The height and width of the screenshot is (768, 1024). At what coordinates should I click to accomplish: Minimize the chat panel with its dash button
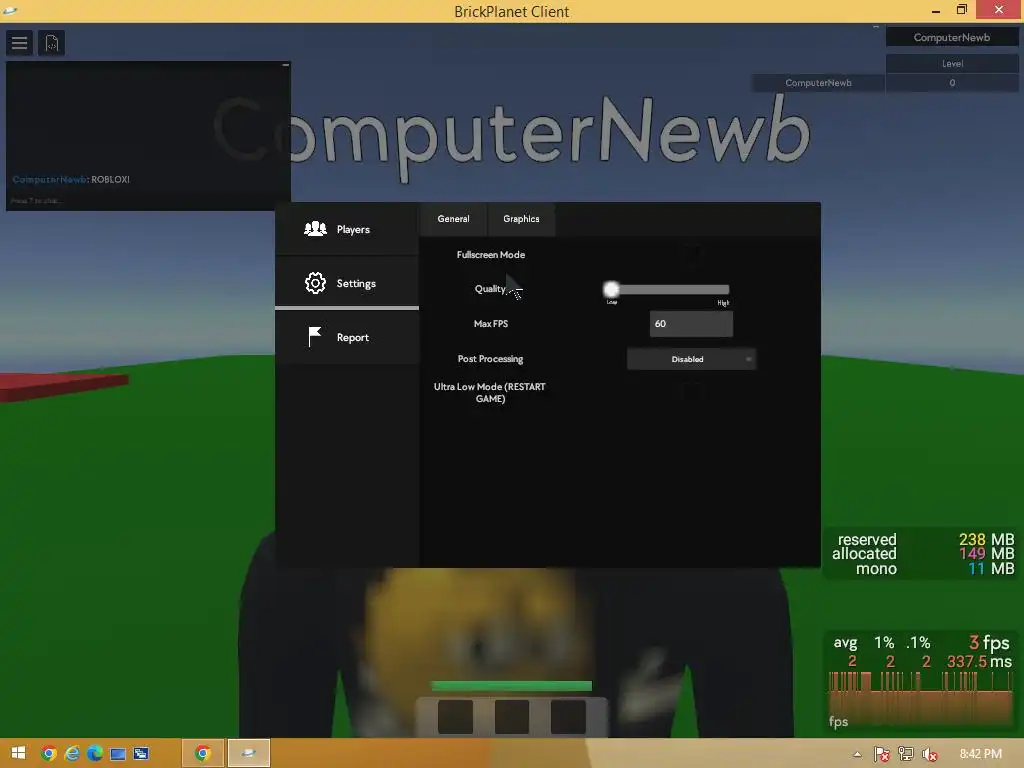[285, 65]
